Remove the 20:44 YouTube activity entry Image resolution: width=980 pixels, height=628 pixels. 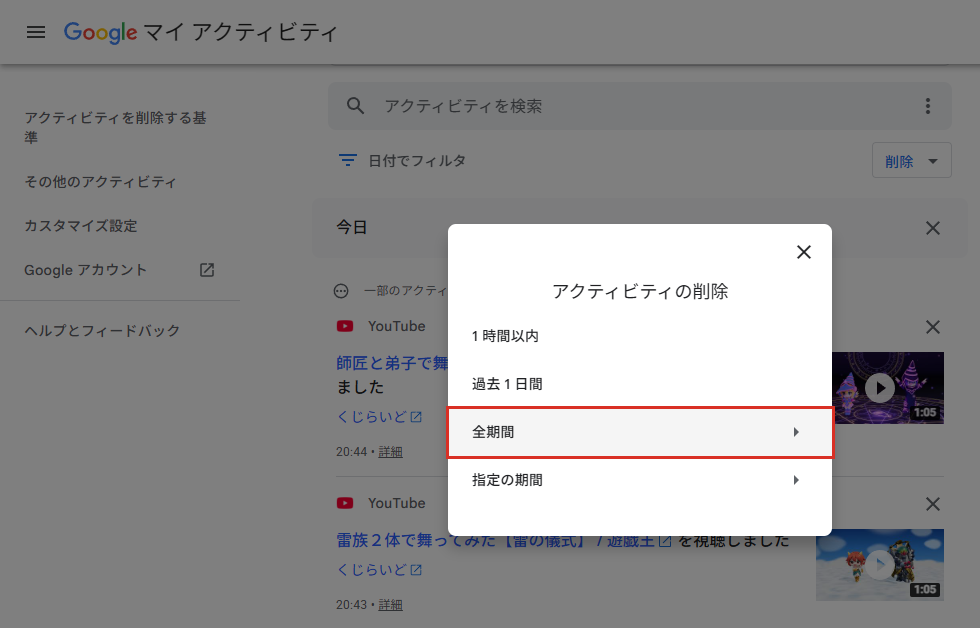tap(932, 327)
